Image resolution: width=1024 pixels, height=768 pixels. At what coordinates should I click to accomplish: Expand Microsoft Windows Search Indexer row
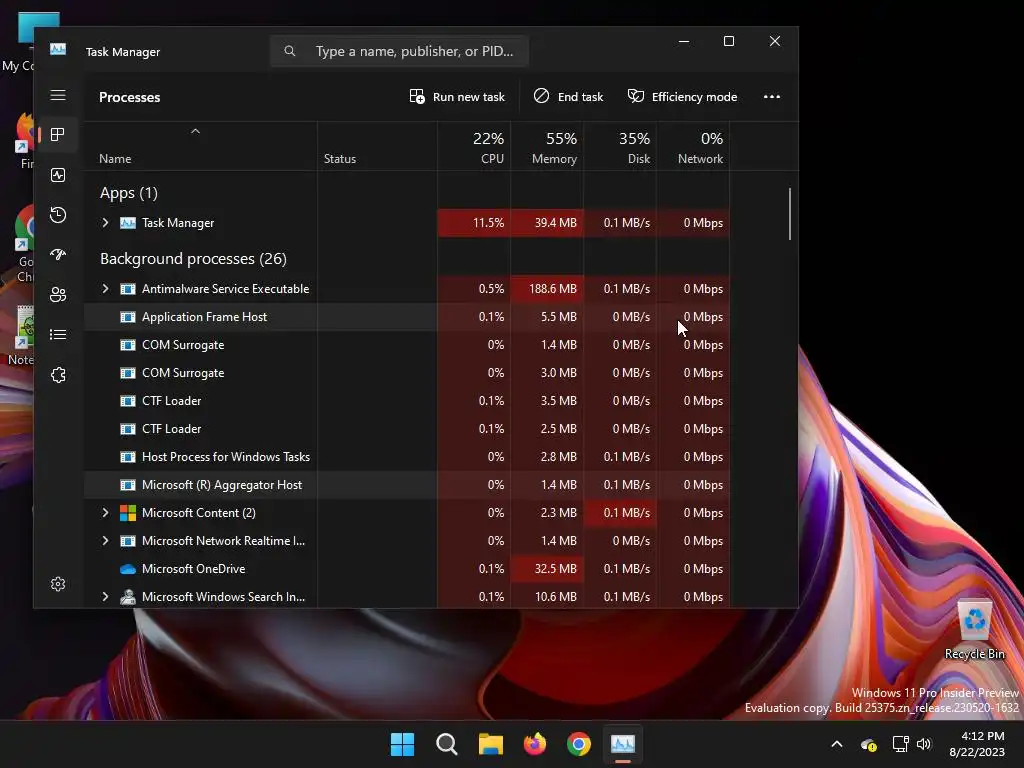105,597
